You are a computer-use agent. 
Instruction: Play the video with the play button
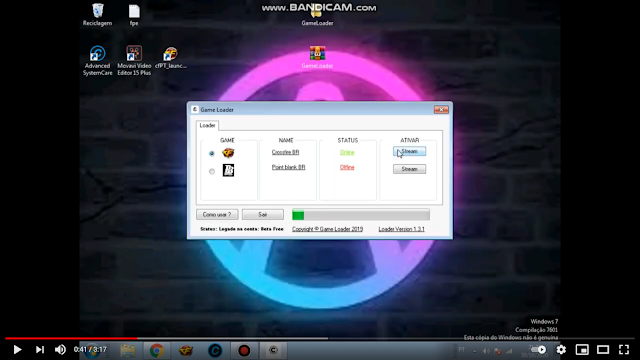17,350
